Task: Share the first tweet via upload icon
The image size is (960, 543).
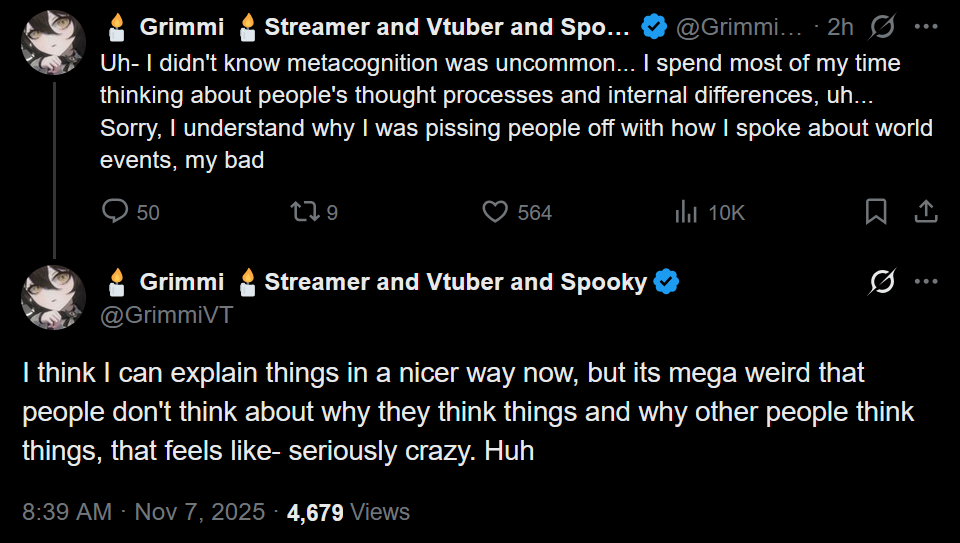Action: tap(926, 212)
